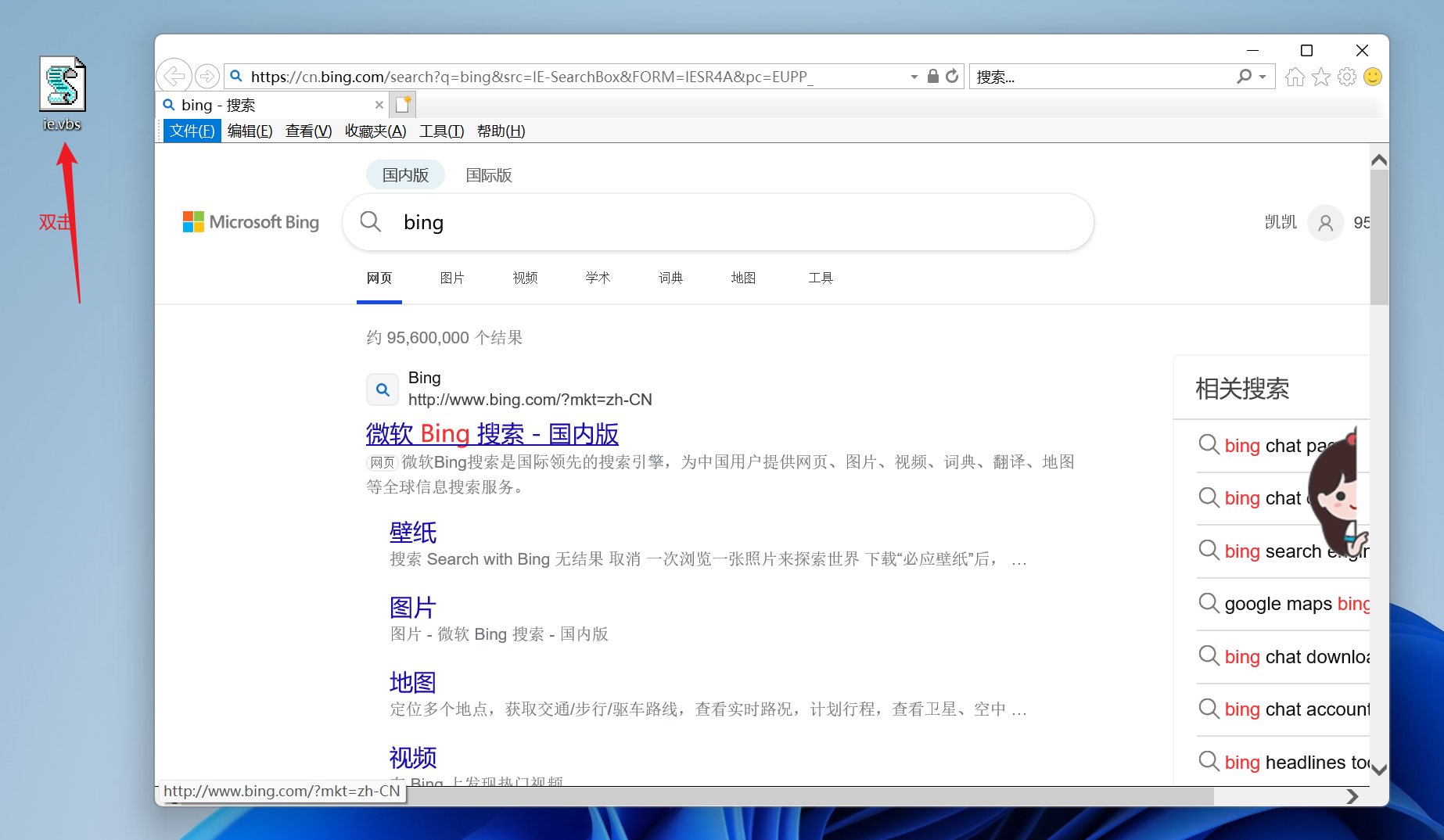Click the Bing search magnifier icon
The height and width of the screenshot is (840, 1444).
[x=371, y=222]
